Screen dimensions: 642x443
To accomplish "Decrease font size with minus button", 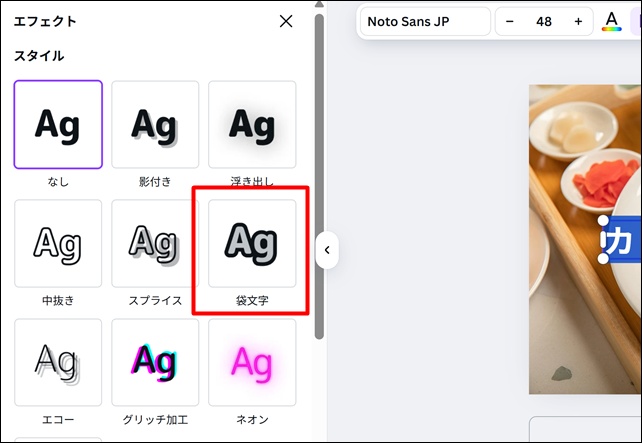I will (510, 21).
